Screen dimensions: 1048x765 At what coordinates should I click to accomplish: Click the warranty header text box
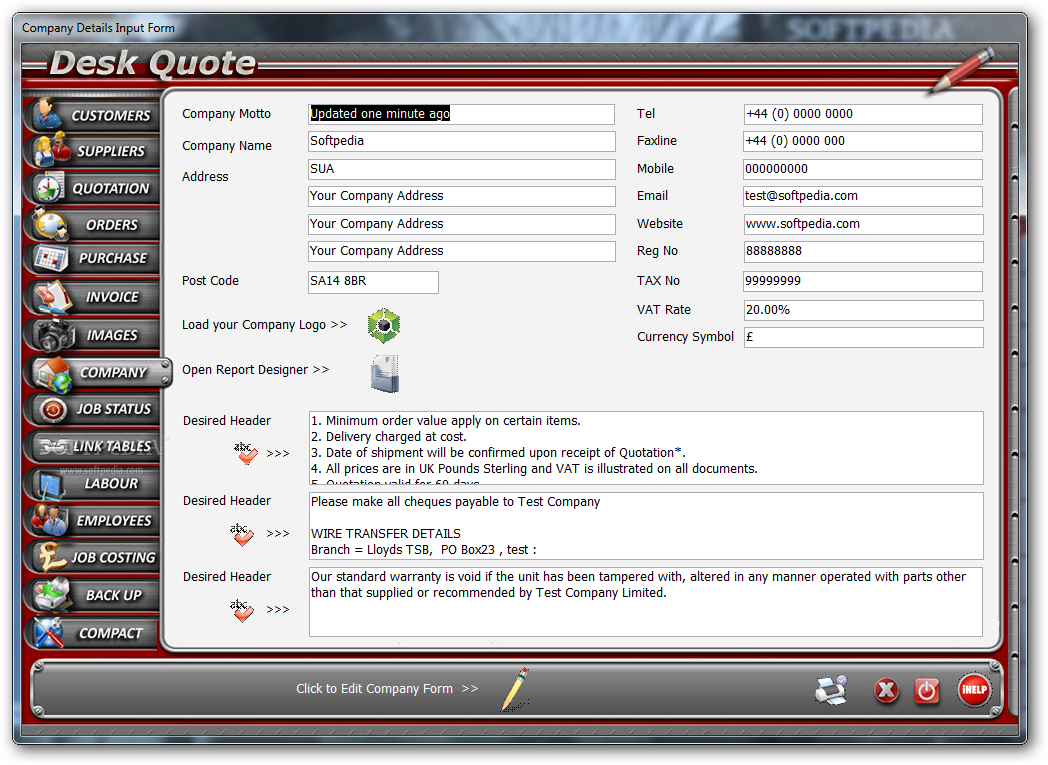click(x=646, y=602)
